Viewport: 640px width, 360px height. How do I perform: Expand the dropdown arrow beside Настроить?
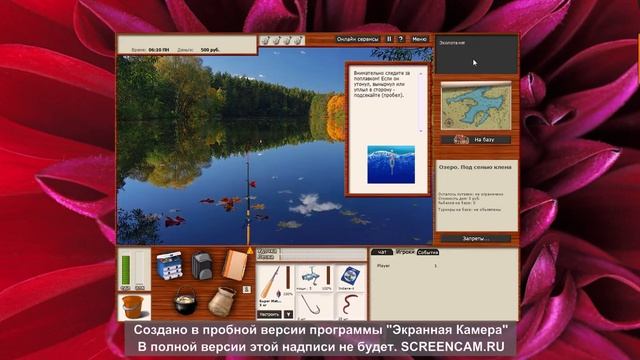tap(288, 314)
